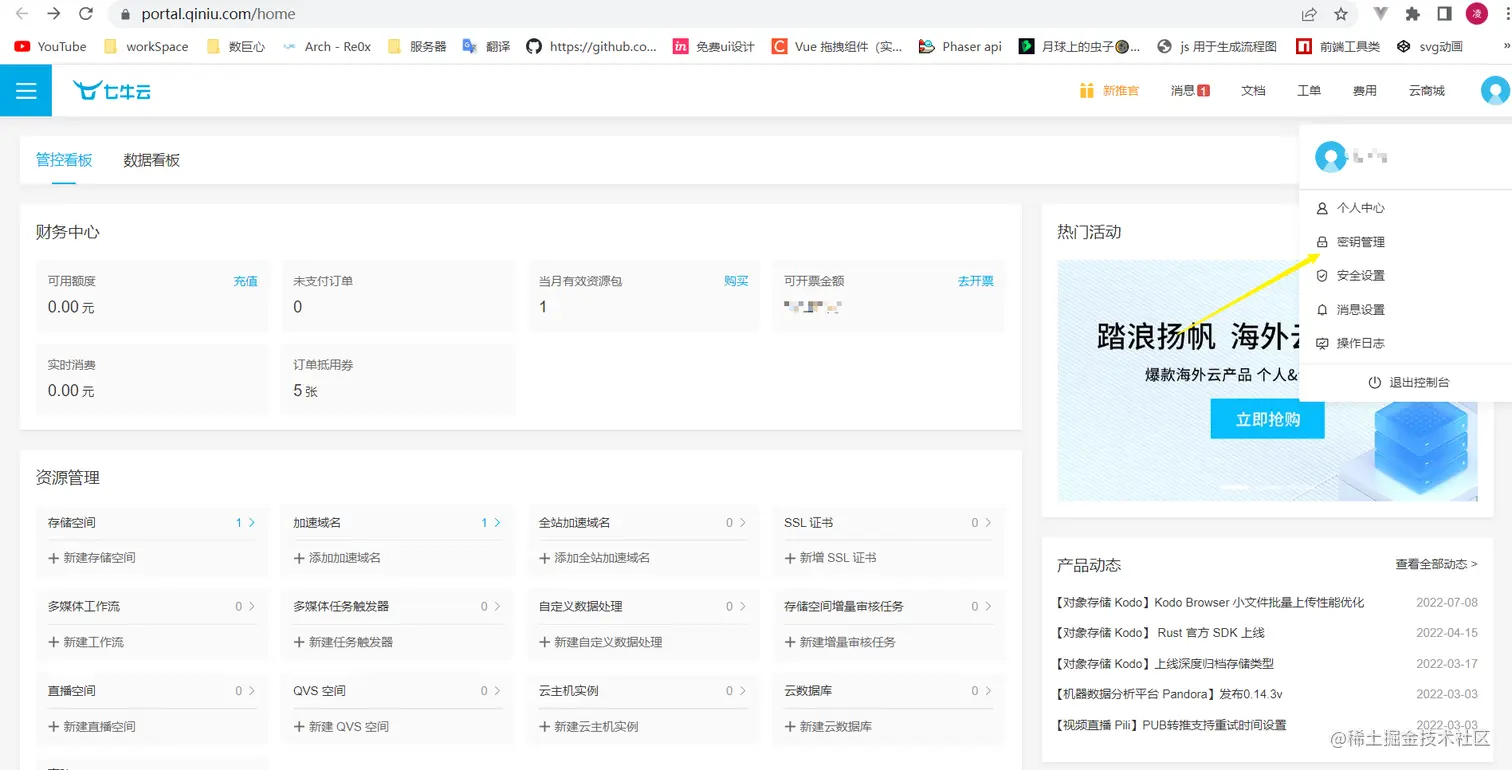Open the hamburger navigation menu

pyautogui.click(x=26, y=91)
